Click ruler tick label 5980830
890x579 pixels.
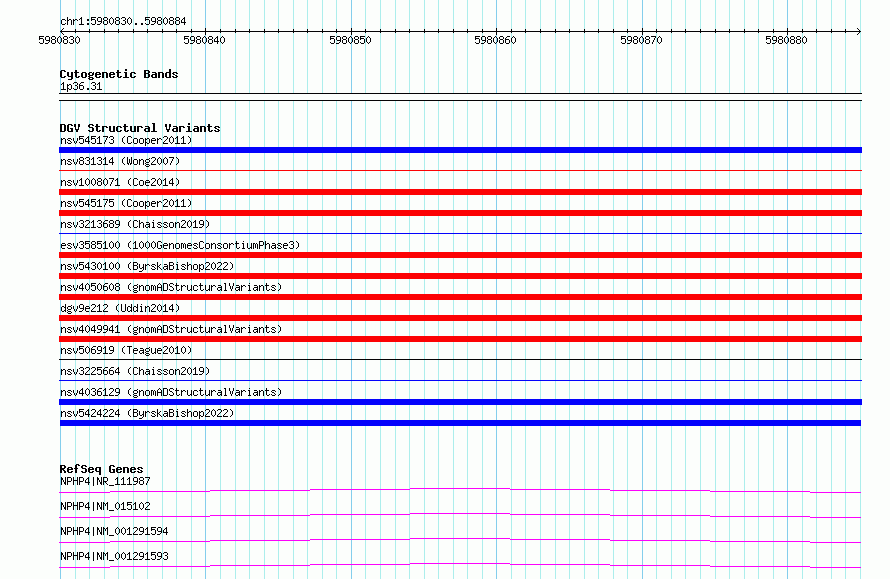[60, 40]
